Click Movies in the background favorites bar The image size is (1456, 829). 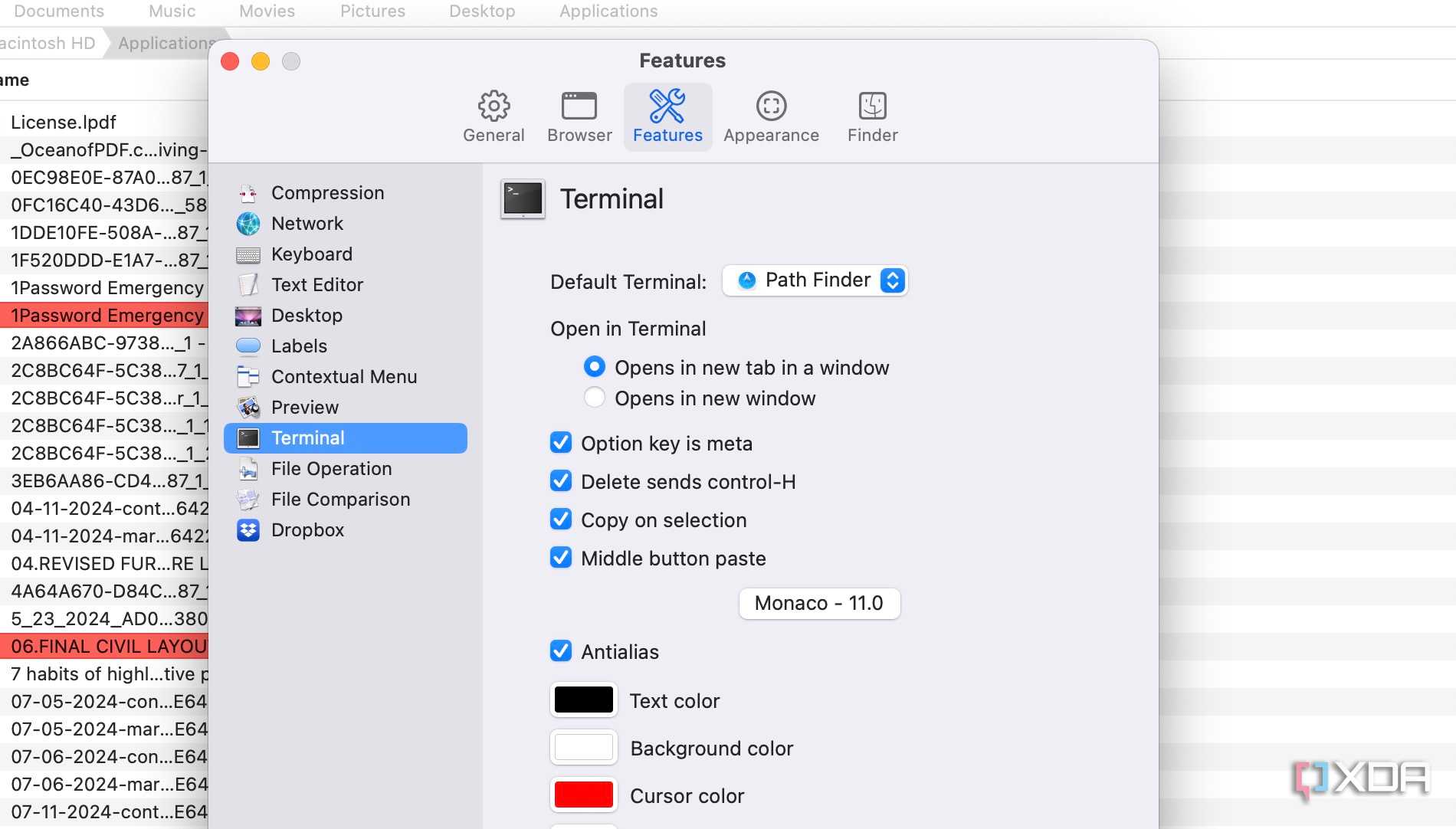tap(267, 11)
